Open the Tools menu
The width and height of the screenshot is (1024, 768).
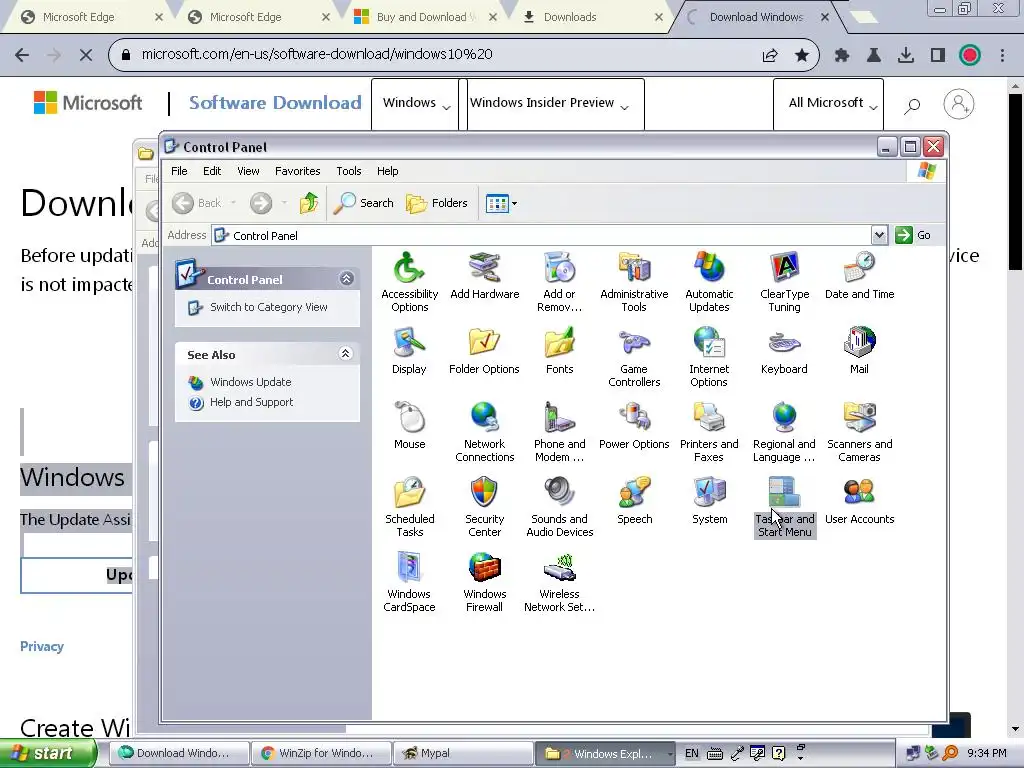pyautogui.click(x=349, y=171)
